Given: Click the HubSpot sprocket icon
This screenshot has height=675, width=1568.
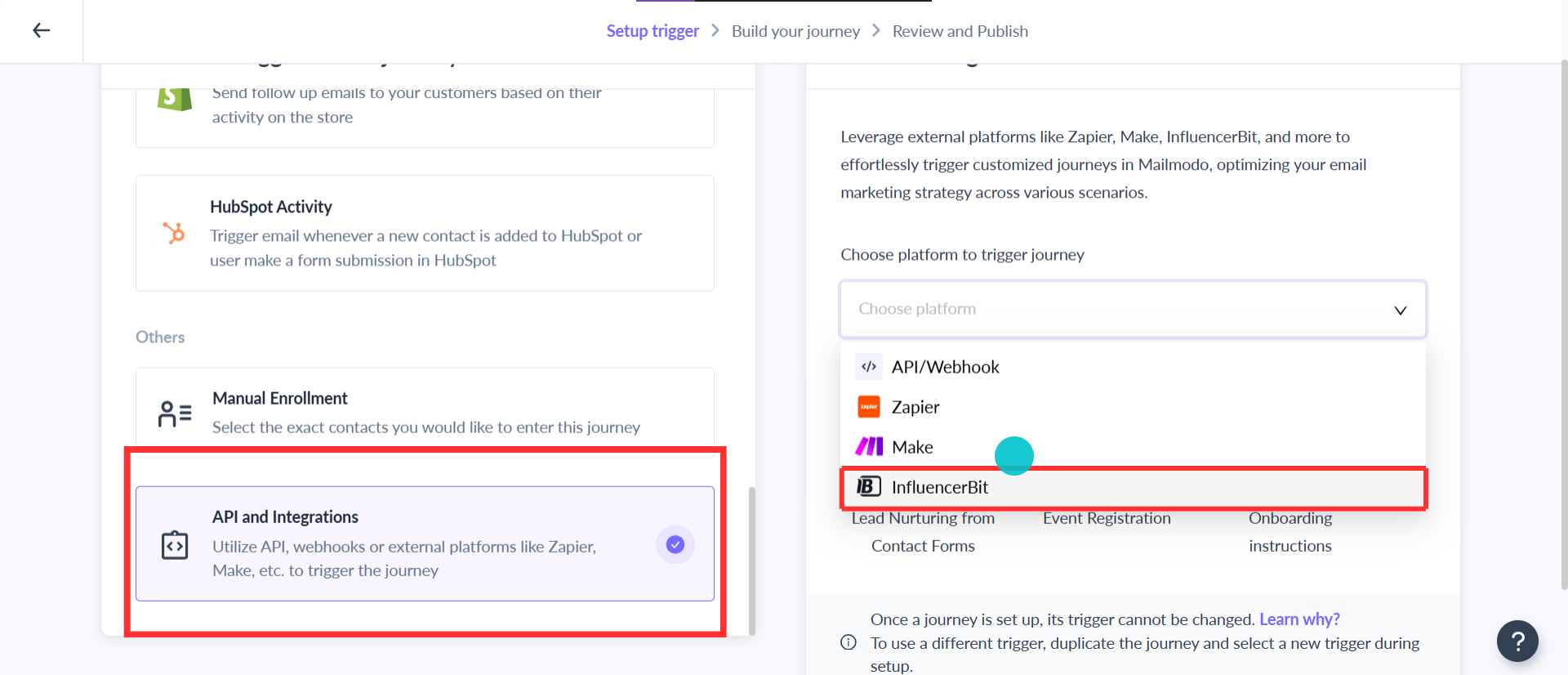Looking at the screenshot, I should coord(174,233).
